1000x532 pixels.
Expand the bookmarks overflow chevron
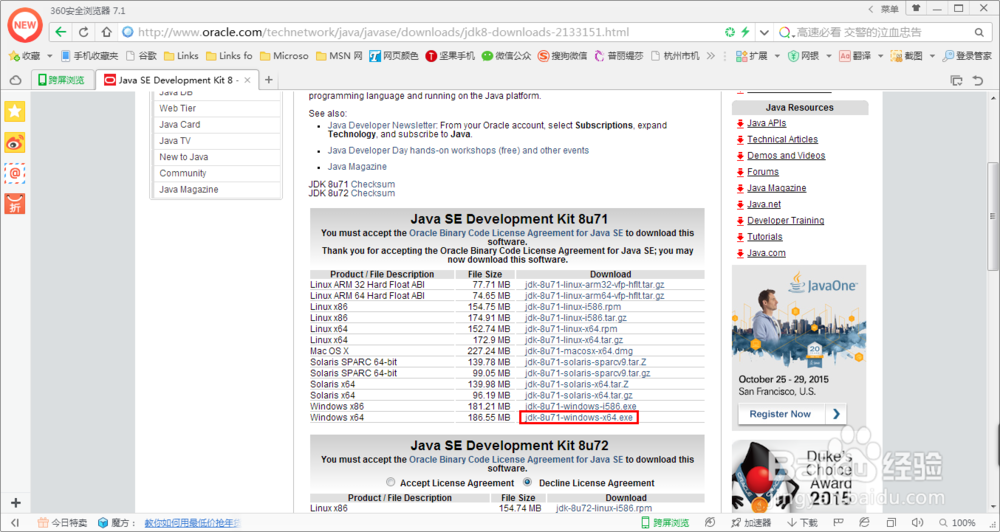710,56
